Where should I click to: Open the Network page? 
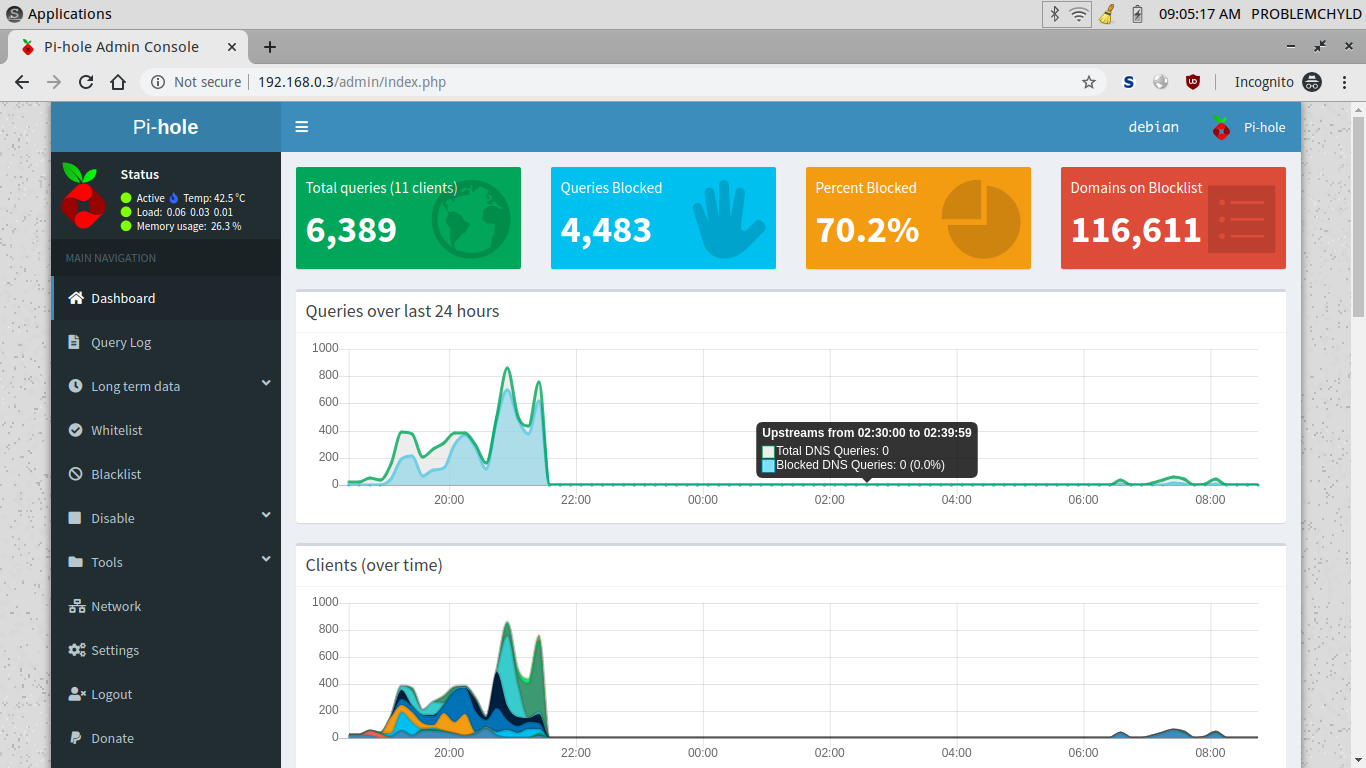tap(166, 606)
